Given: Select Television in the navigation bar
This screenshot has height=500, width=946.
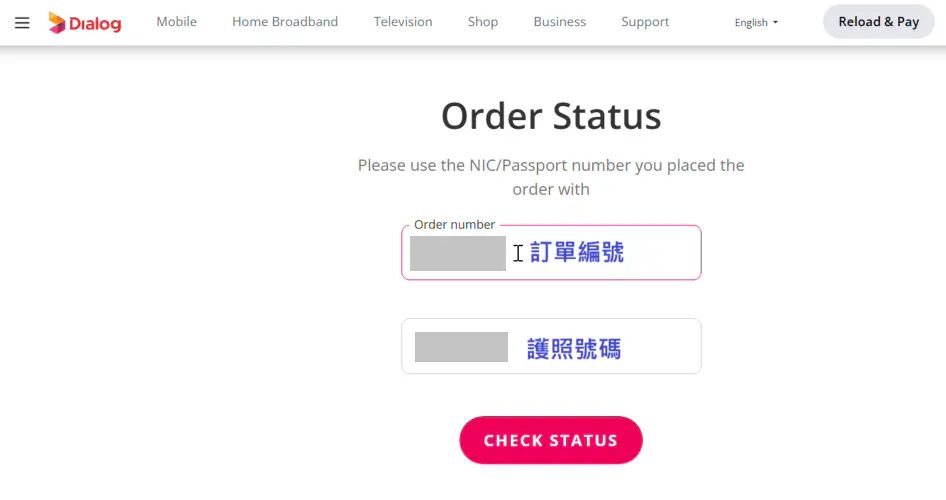Looking at the screenshot, I should point(403,22).
